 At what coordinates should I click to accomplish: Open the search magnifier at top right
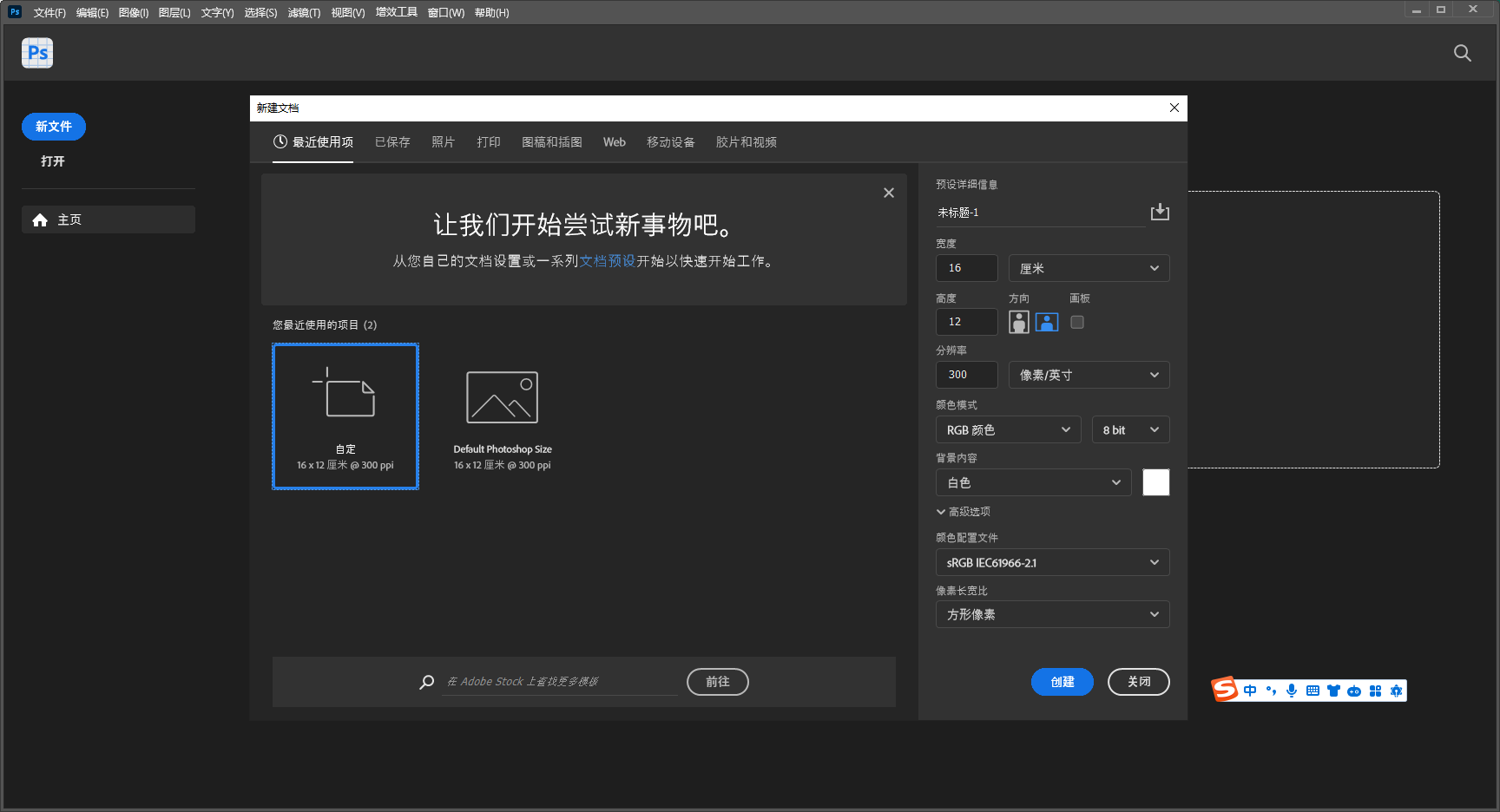pos(1462,53)
